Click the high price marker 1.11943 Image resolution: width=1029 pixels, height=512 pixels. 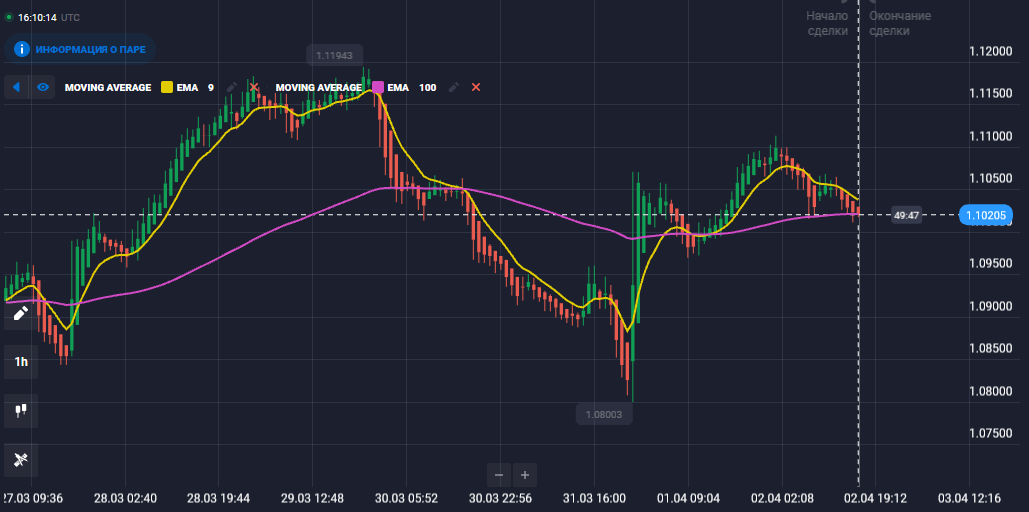point(335,54)
